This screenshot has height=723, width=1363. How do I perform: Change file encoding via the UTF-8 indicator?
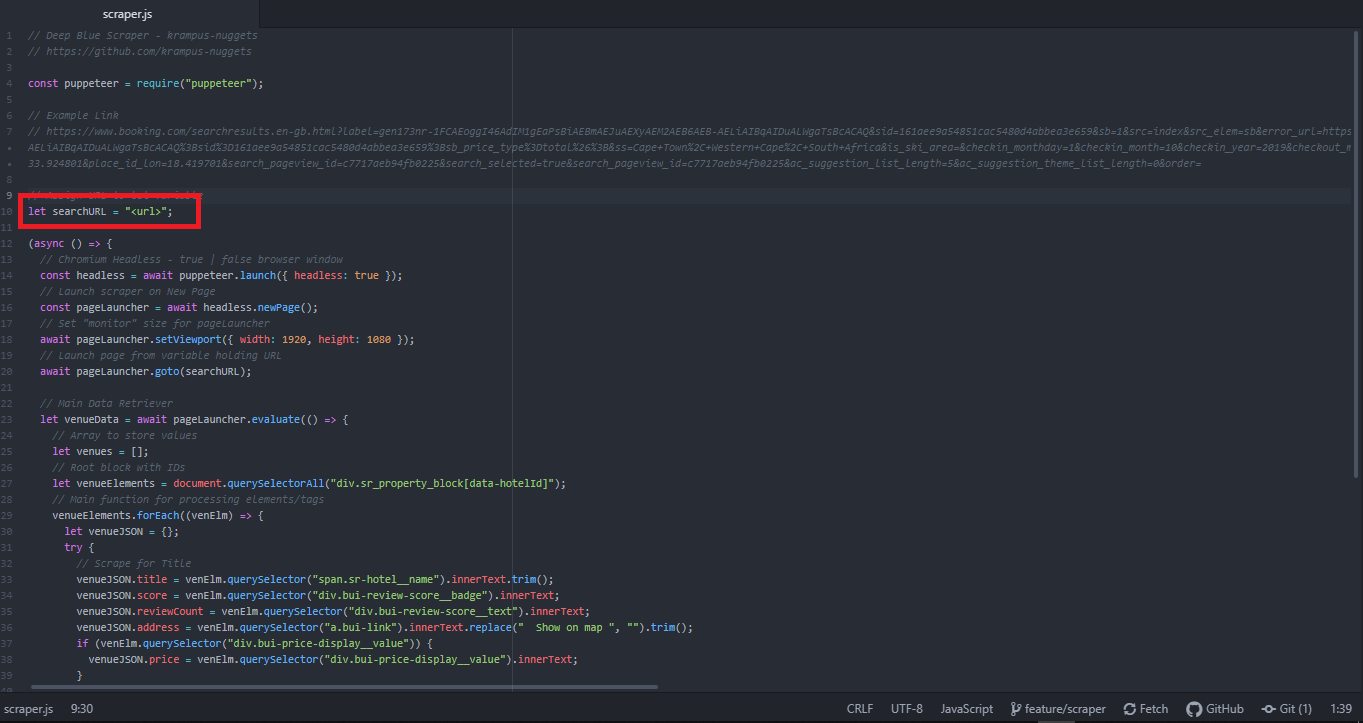[x=906, y=709]
